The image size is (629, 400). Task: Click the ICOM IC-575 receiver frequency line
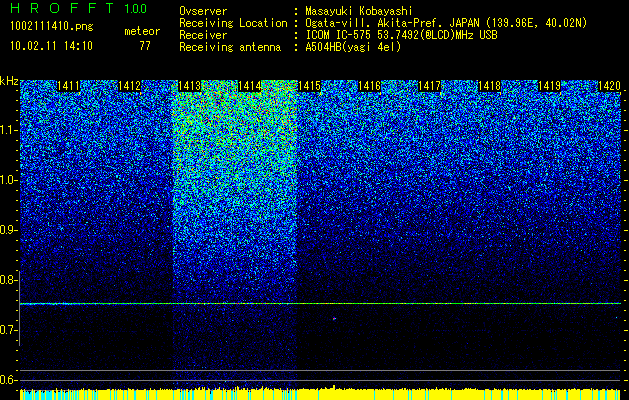click(x=401, y=35)
